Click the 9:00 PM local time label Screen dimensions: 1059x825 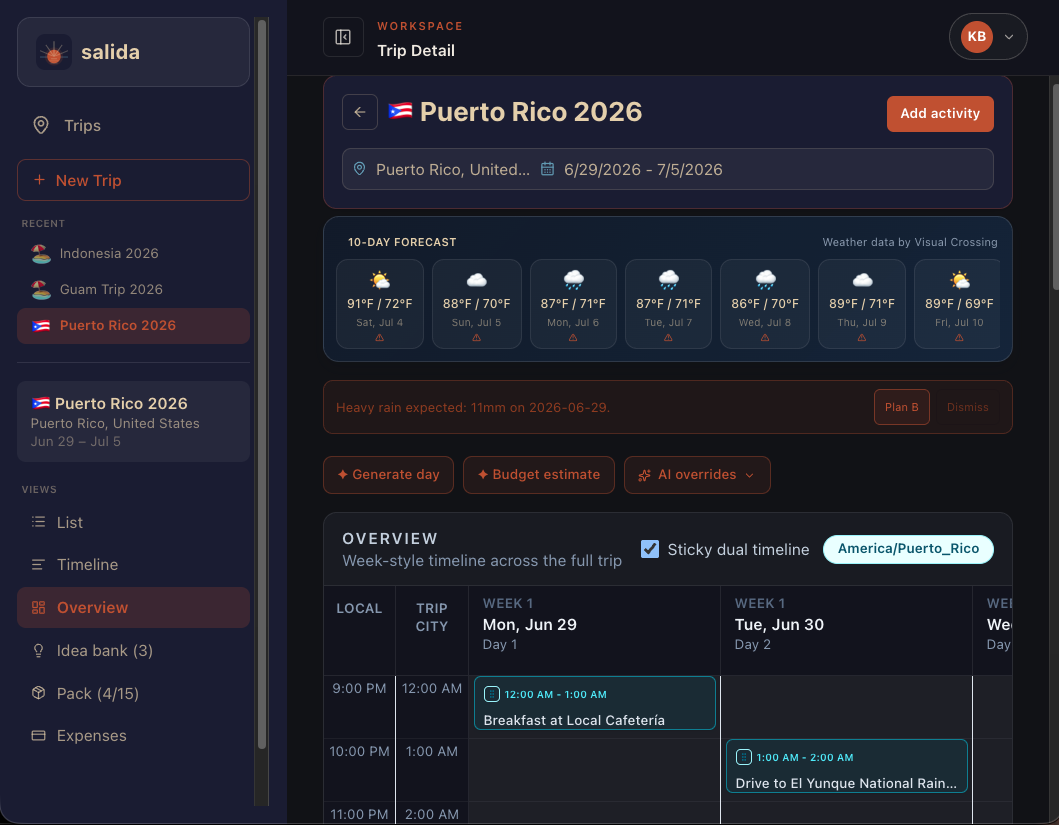[x=359, y=689]
